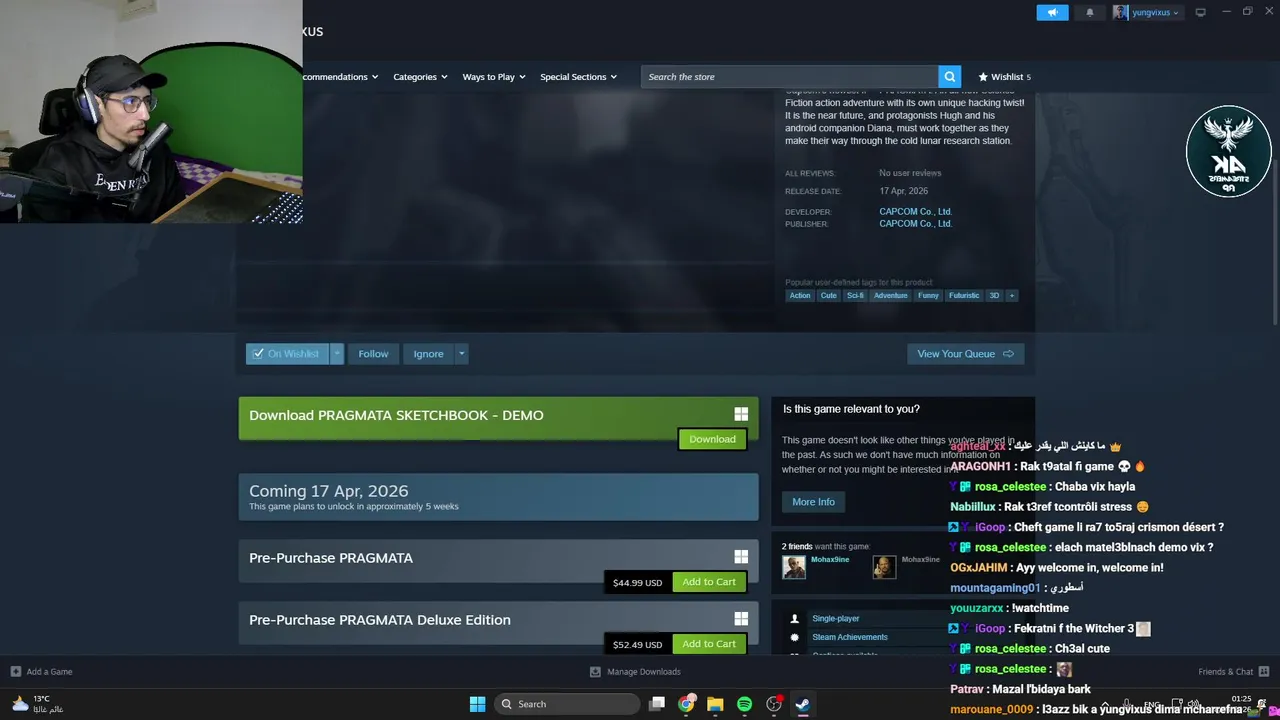Open the second Mohax9ine friend avatar
The width and height of the screenshot is (1280, 720).
tap(884, 567)
